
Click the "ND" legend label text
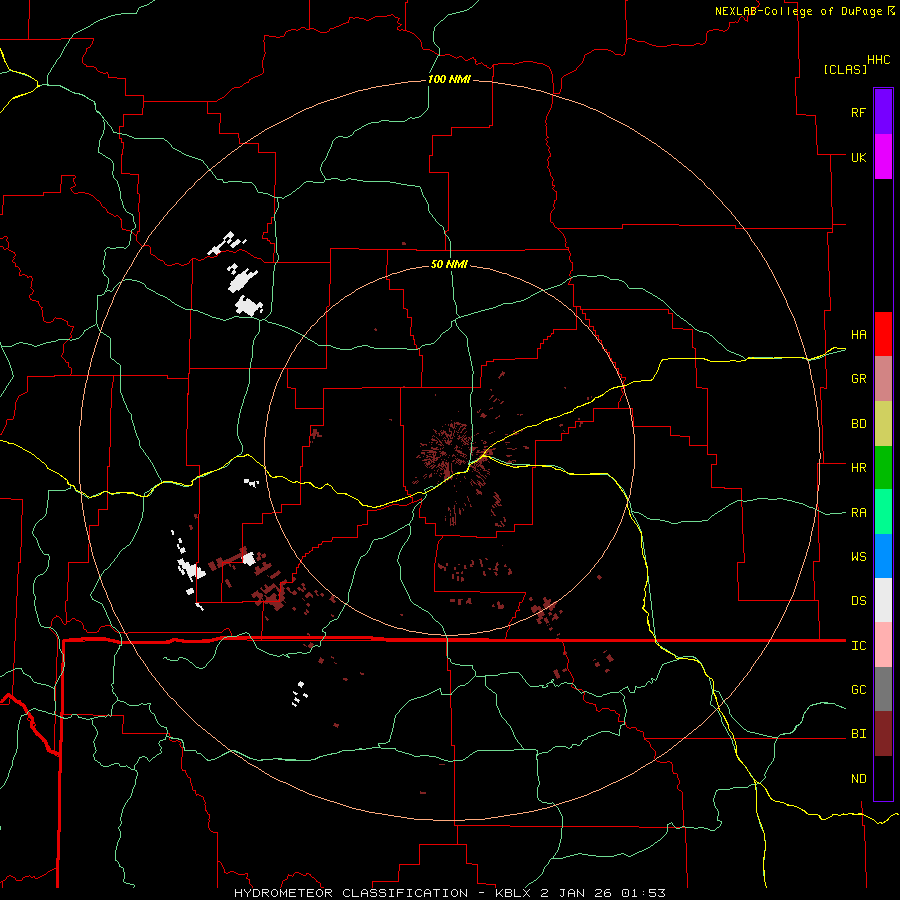(x=858, y=779)
